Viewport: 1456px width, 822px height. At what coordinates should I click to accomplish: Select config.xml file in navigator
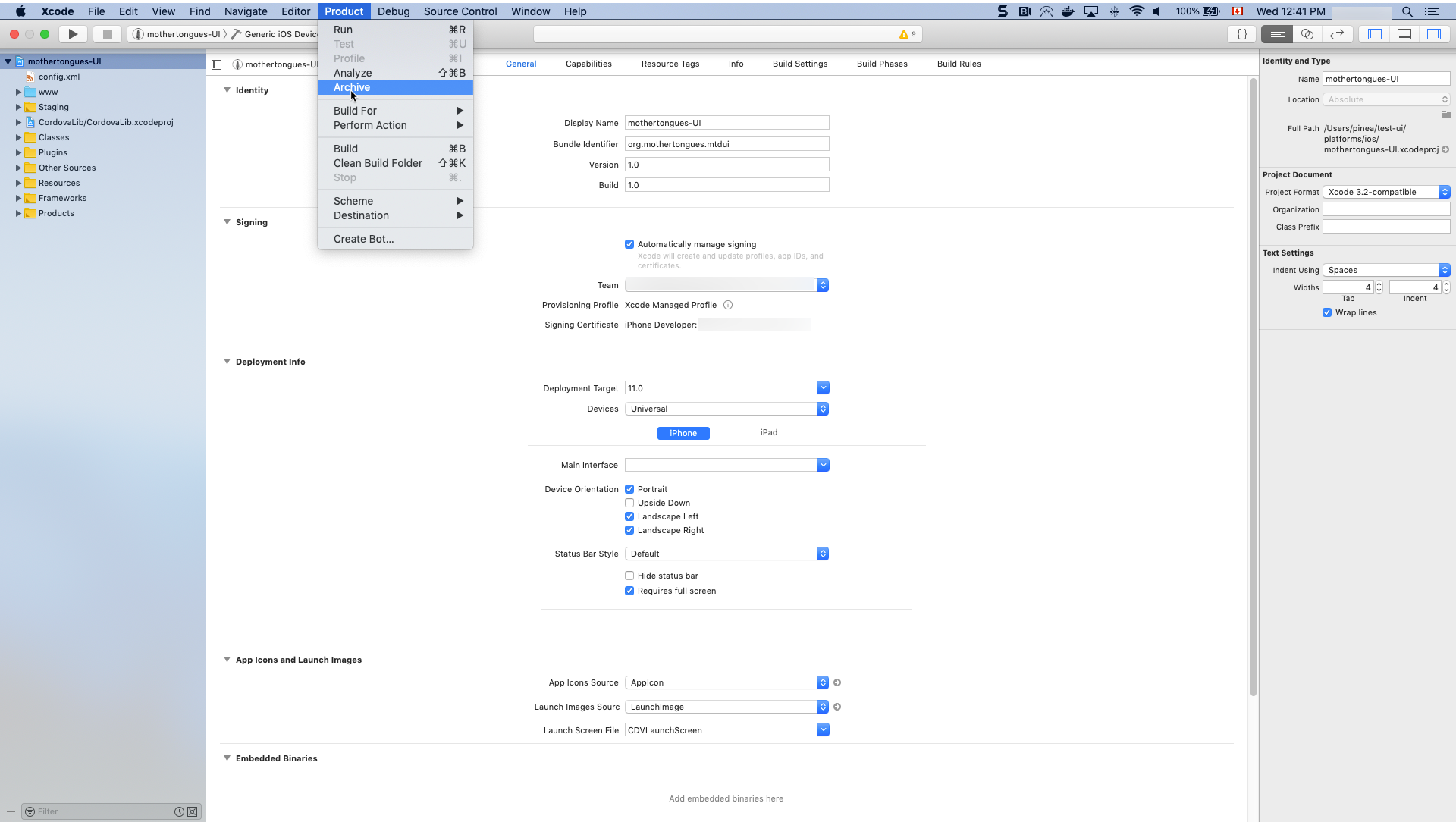(x=59, y=77)
